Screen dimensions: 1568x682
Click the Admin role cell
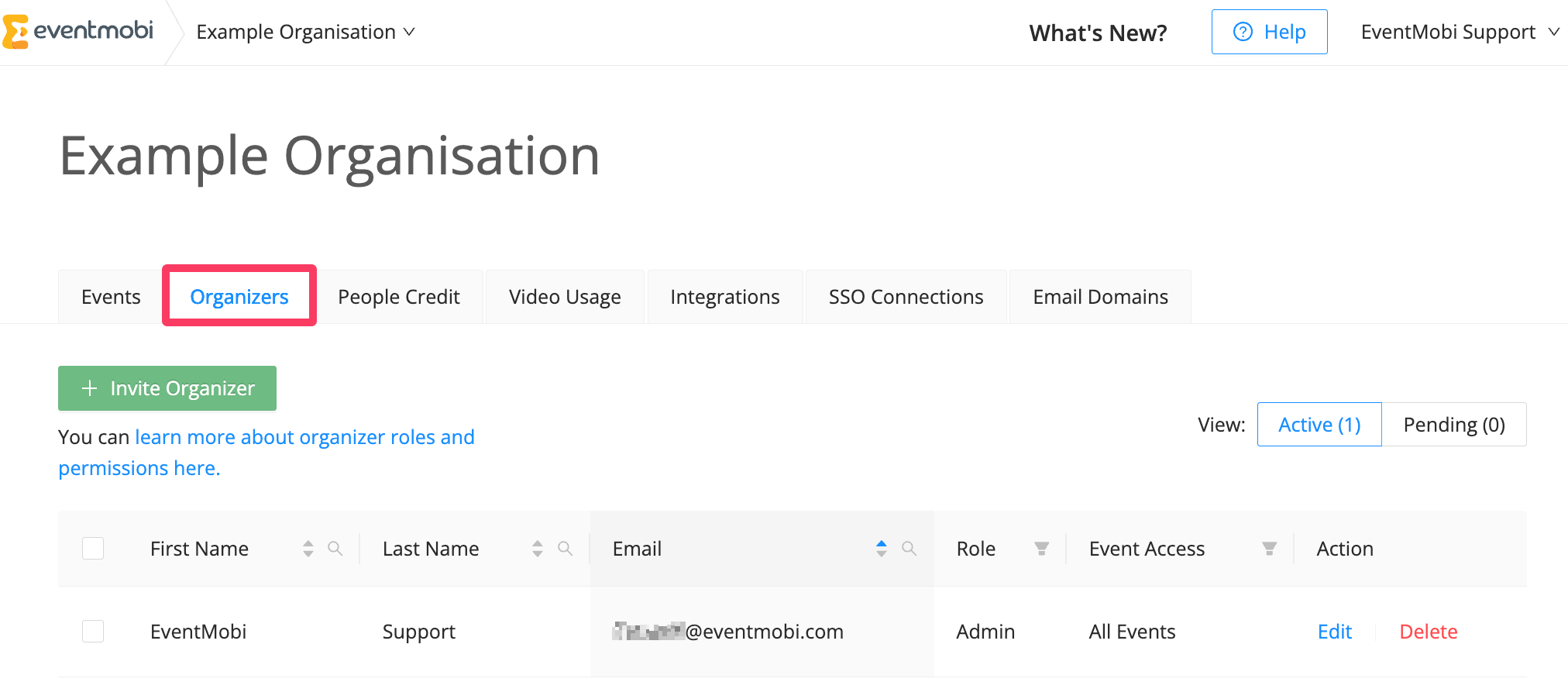[985, 632]
